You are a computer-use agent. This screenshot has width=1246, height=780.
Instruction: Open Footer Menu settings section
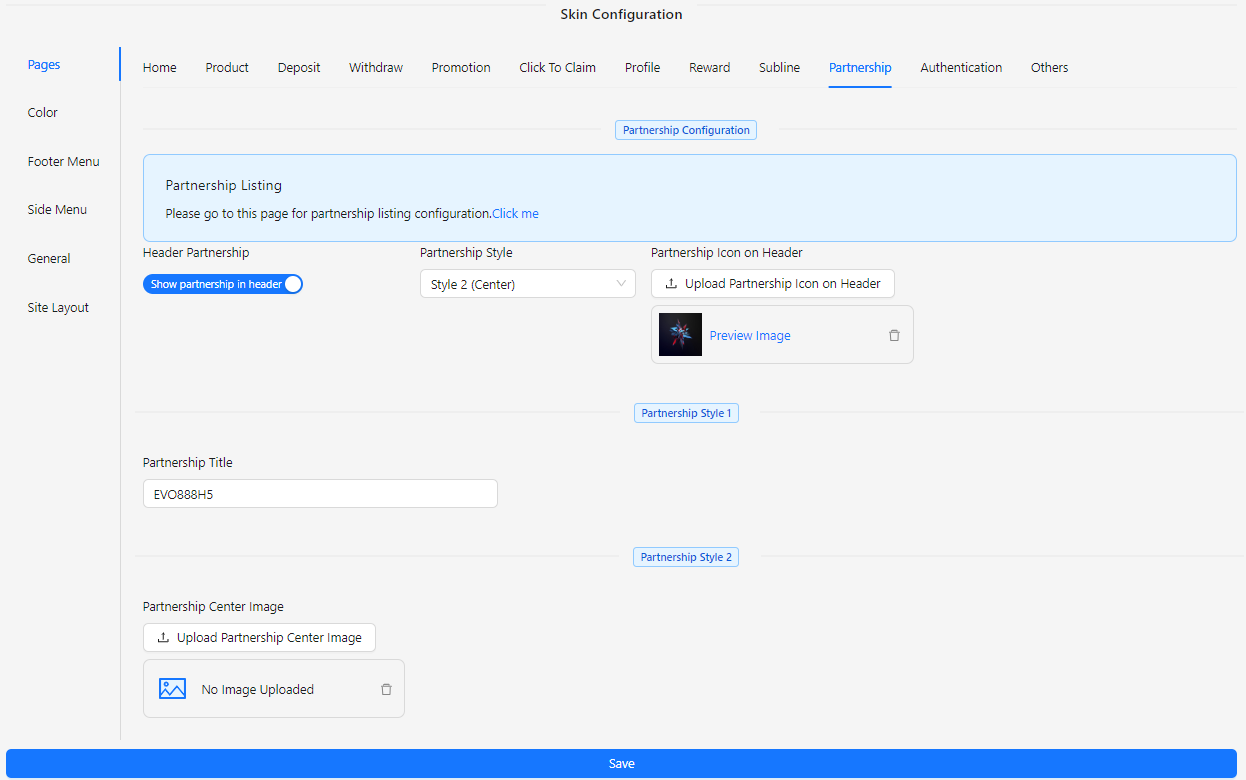(x=64, y=162)
